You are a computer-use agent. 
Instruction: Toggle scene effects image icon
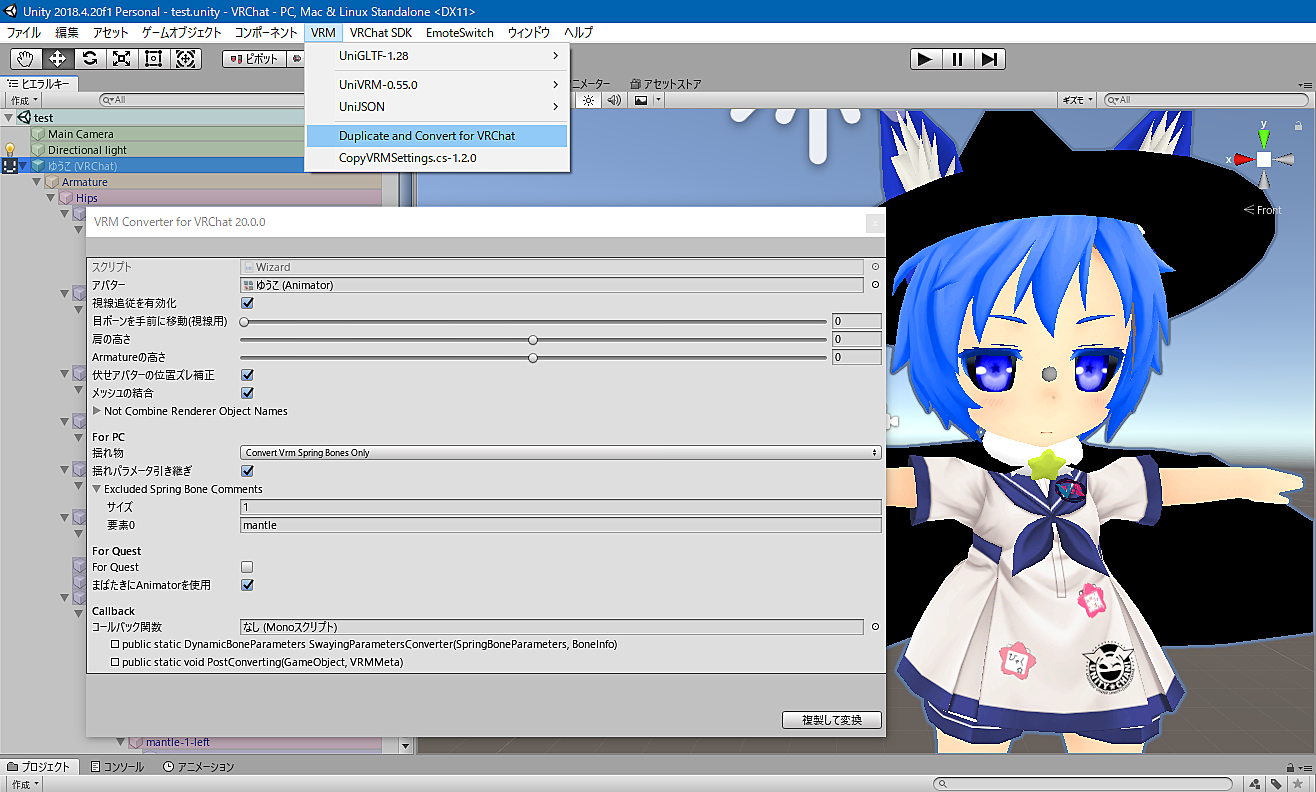641,100
